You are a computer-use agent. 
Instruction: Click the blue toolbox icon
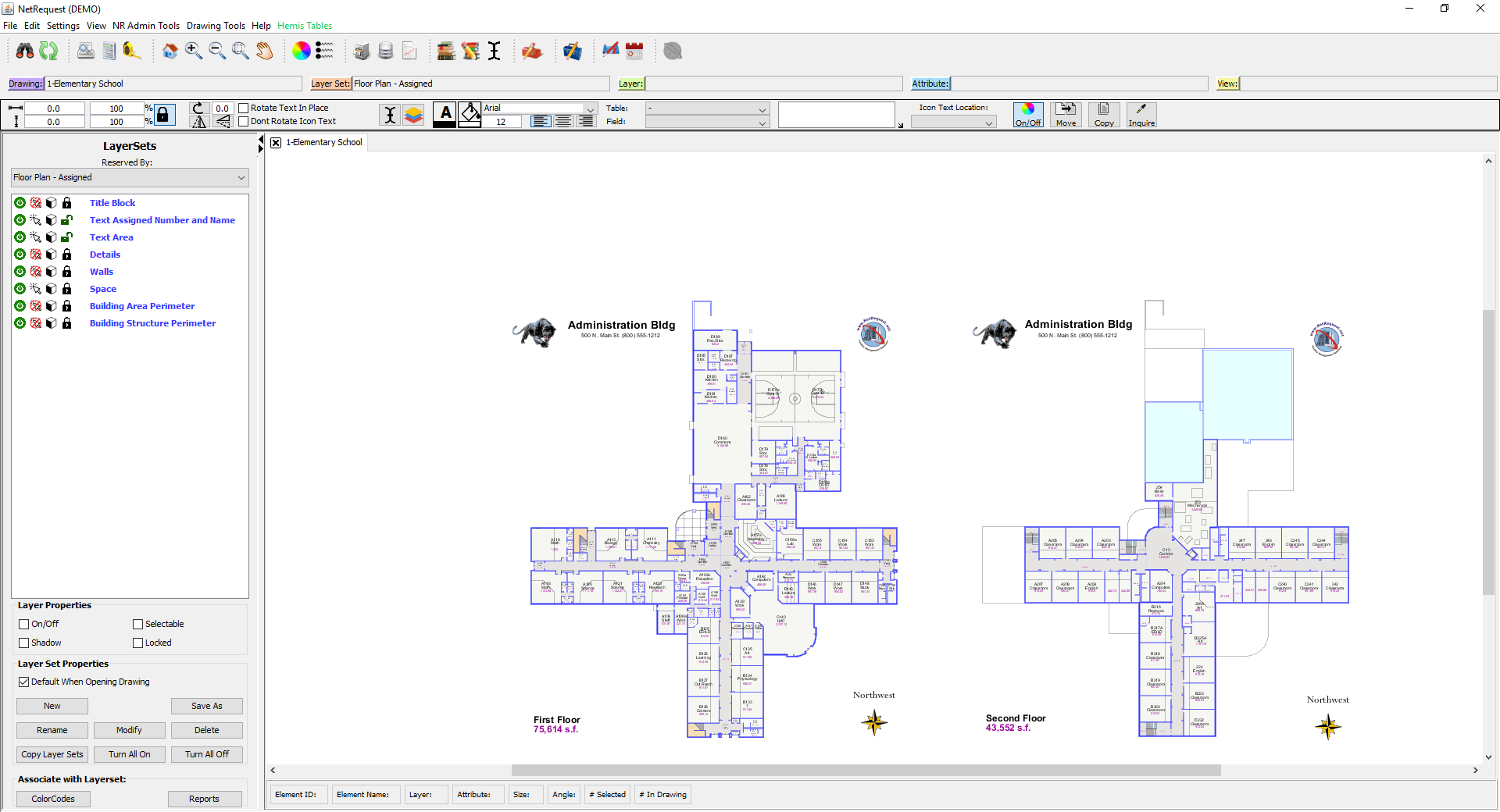572,52
